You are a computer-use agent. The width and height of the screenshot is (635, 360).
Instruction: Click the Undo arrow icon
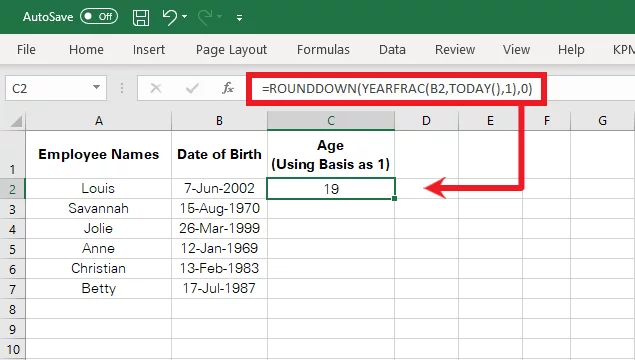[x=169, y=17]
